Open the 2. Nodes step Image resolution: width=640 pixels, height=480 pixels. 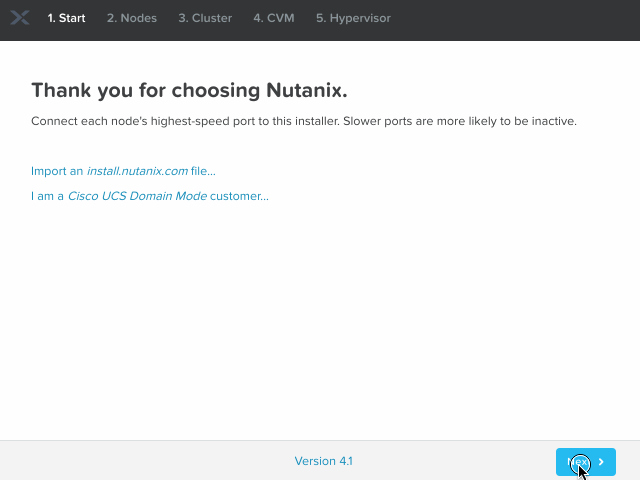(x=131, y=18)
